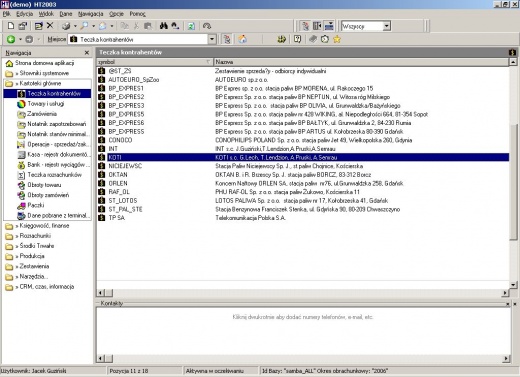The width and height of the screenshot is (520, 377).
Task: Click the help question mark icon
Action: 297,39
